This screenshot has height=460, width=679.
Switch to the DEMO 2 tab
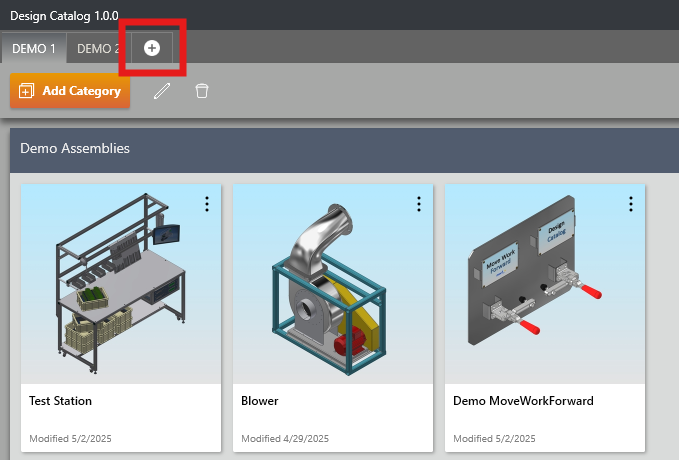(x=98, y=48)
